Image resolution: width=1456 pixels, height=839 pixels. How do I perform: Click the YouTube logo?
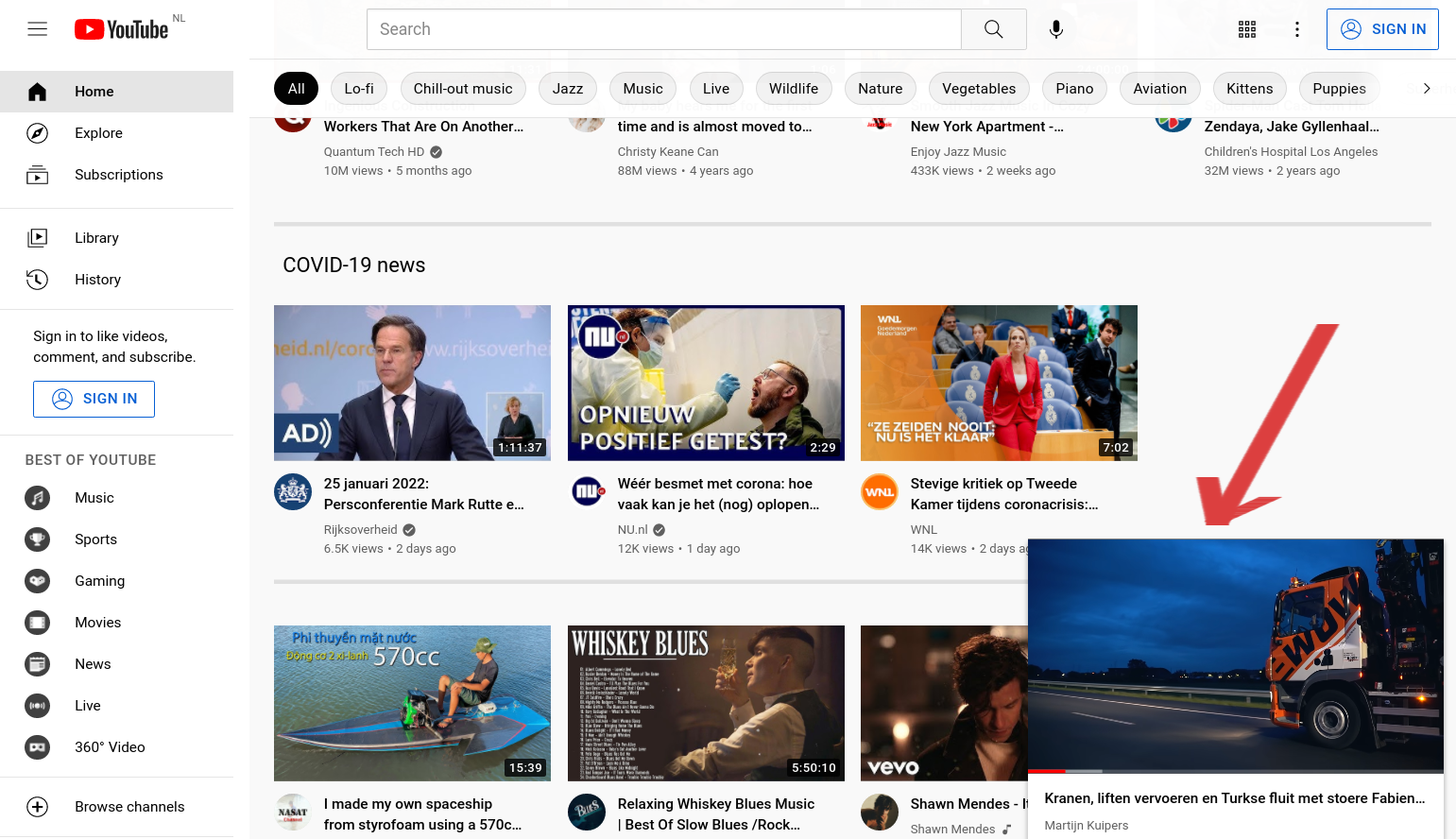(122, 29)
